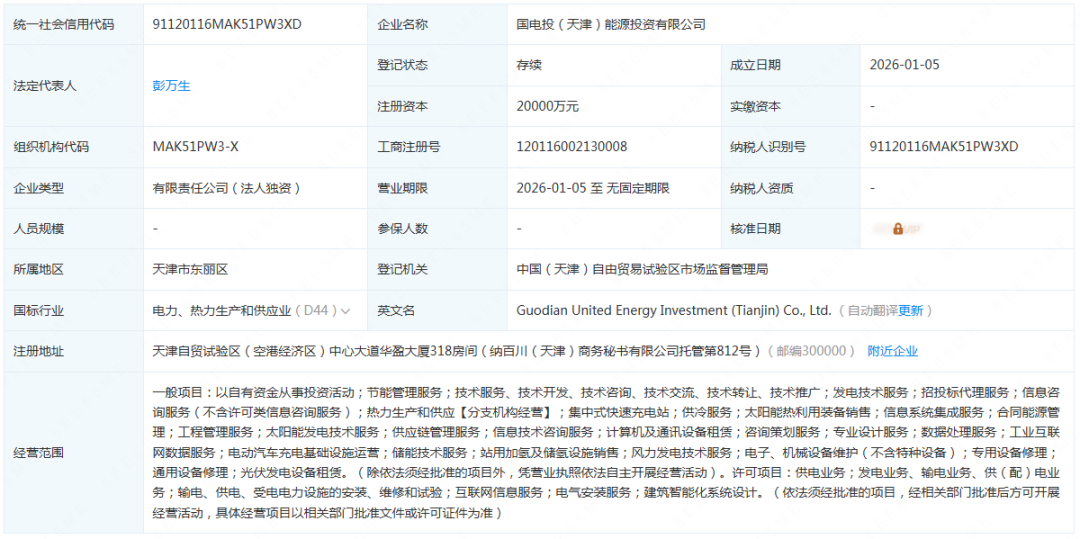The height and width of the screenshot is (539, 1080).
Task: Open legal representative 彭万生 profile link
Action: (x=171, y=86)
